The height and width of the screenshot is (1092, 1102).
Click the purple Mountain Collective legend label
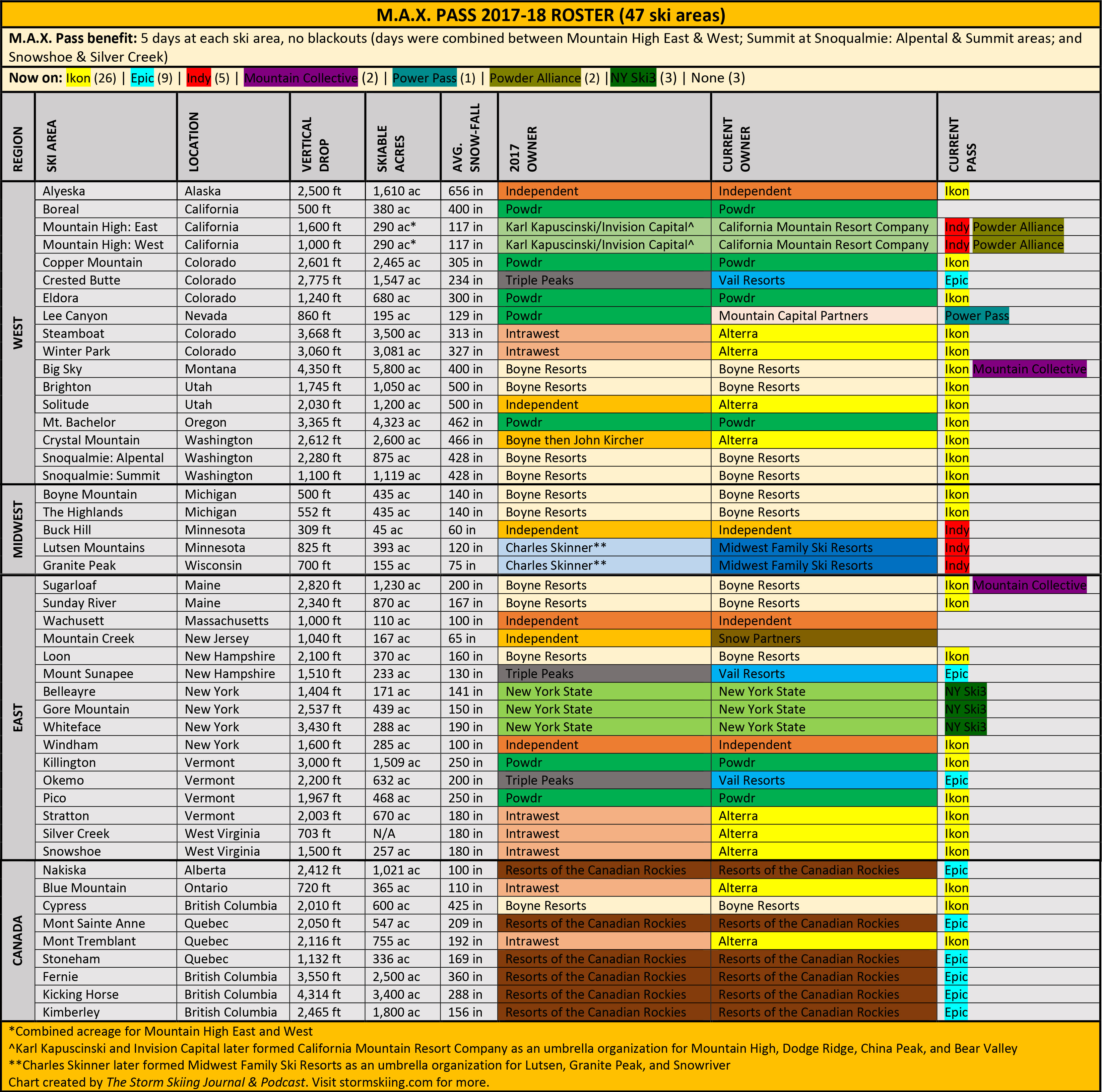(x=301, y=78)
